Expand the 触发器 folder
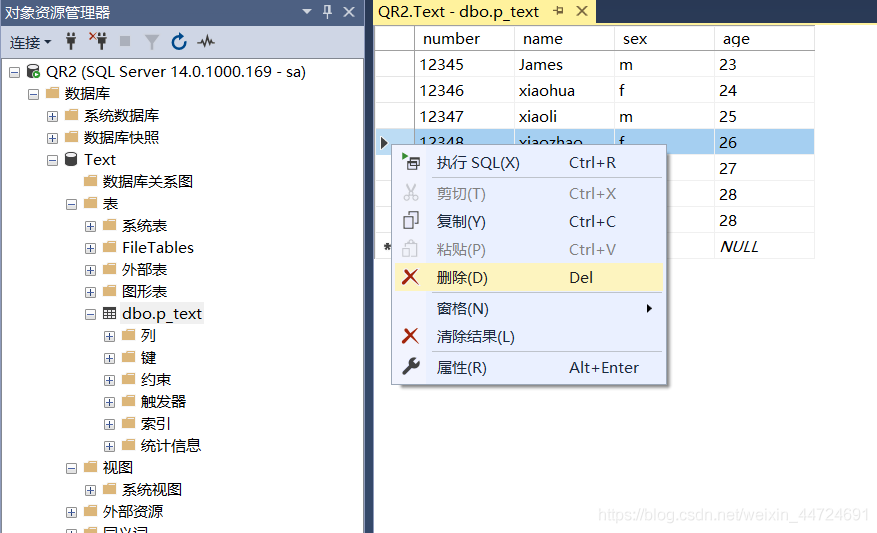877x533 pixels. [x=110, y=402]
